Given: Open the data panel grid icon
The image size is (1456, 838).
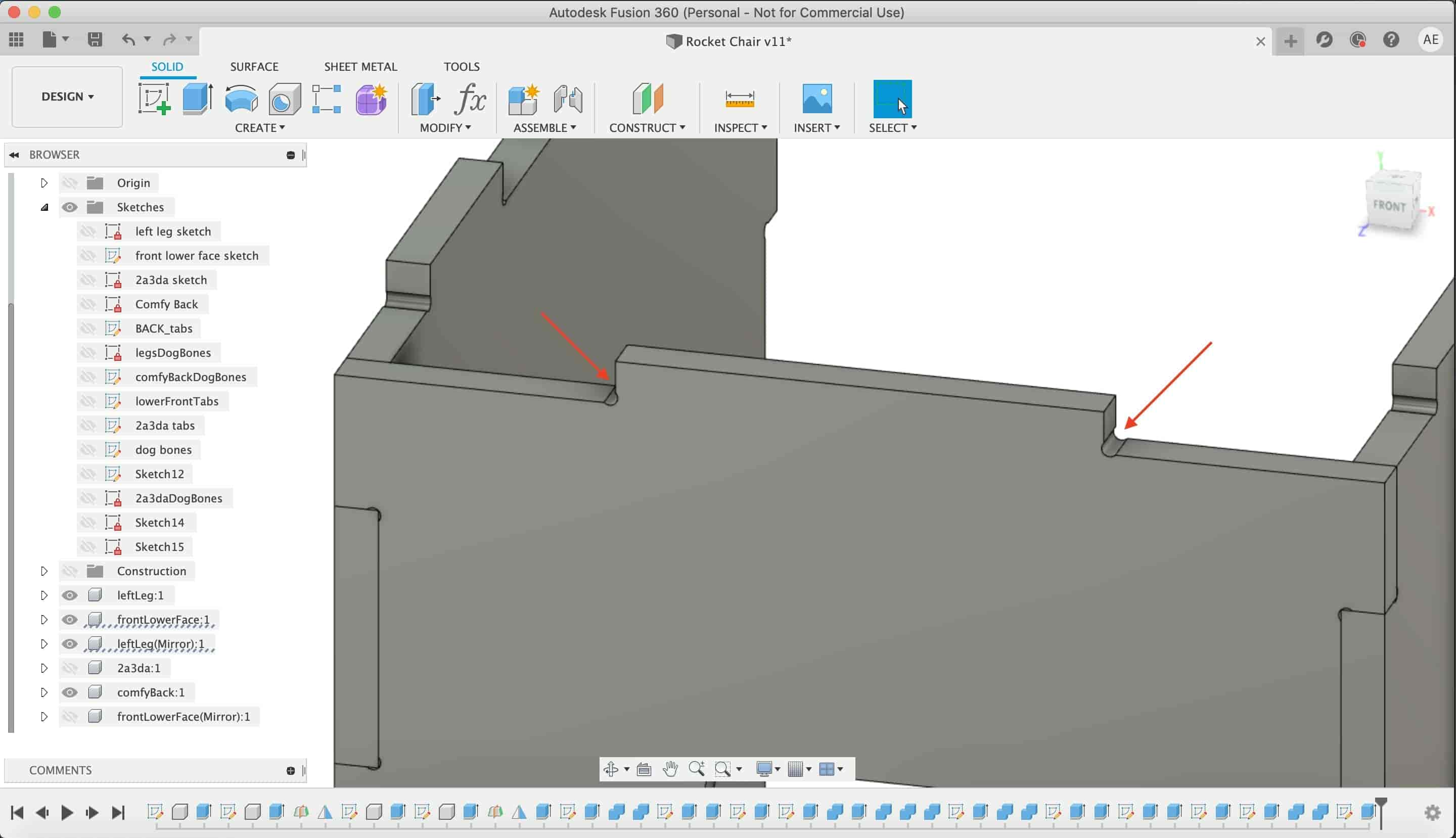Looking at the screenshot, I should click(17, 39).
